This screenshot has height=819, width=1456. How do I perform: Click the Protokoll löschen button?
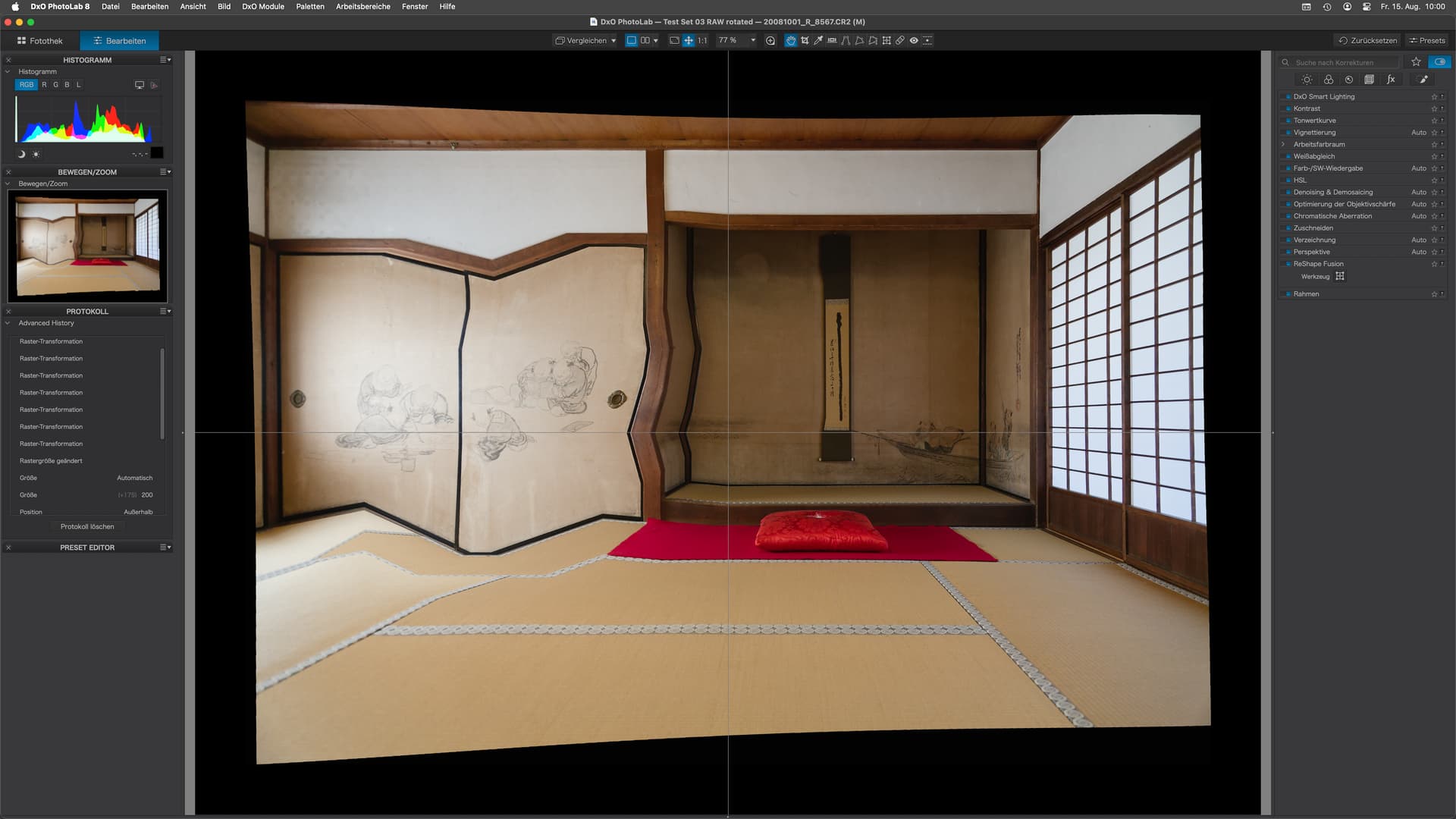pos(87,526)
